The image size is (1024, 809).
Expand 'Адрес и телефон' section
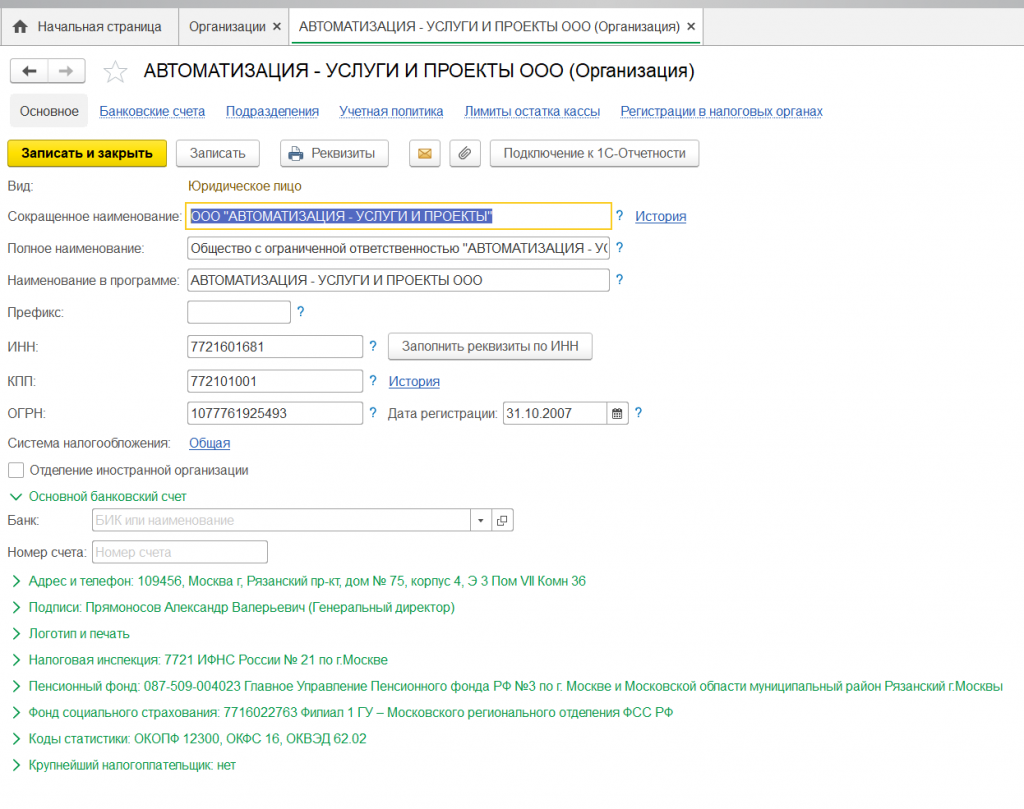pyautogui.click(x=16, y=581)
